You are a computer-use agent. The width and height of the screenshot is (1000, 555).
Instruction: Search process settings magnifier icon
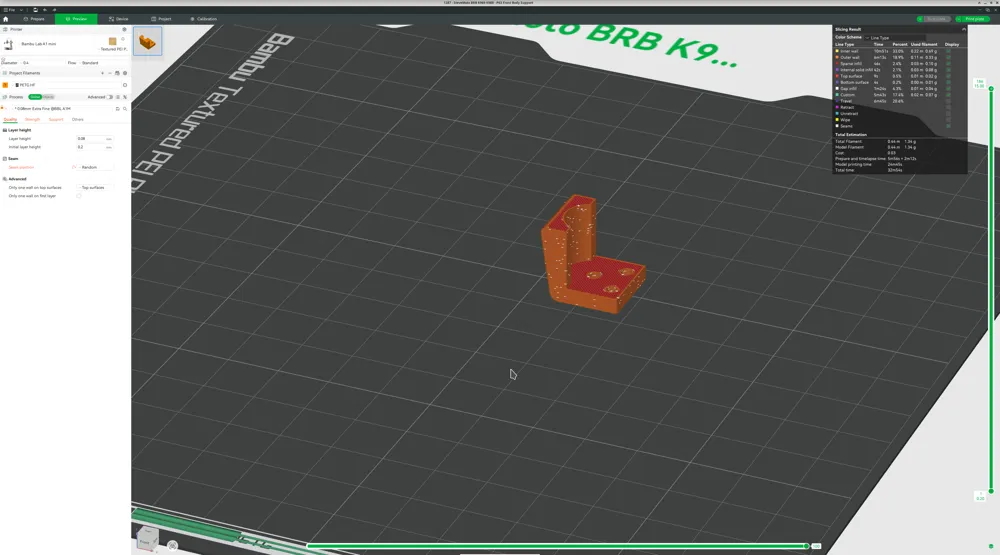pyautogui.click(x=125, y=108)
